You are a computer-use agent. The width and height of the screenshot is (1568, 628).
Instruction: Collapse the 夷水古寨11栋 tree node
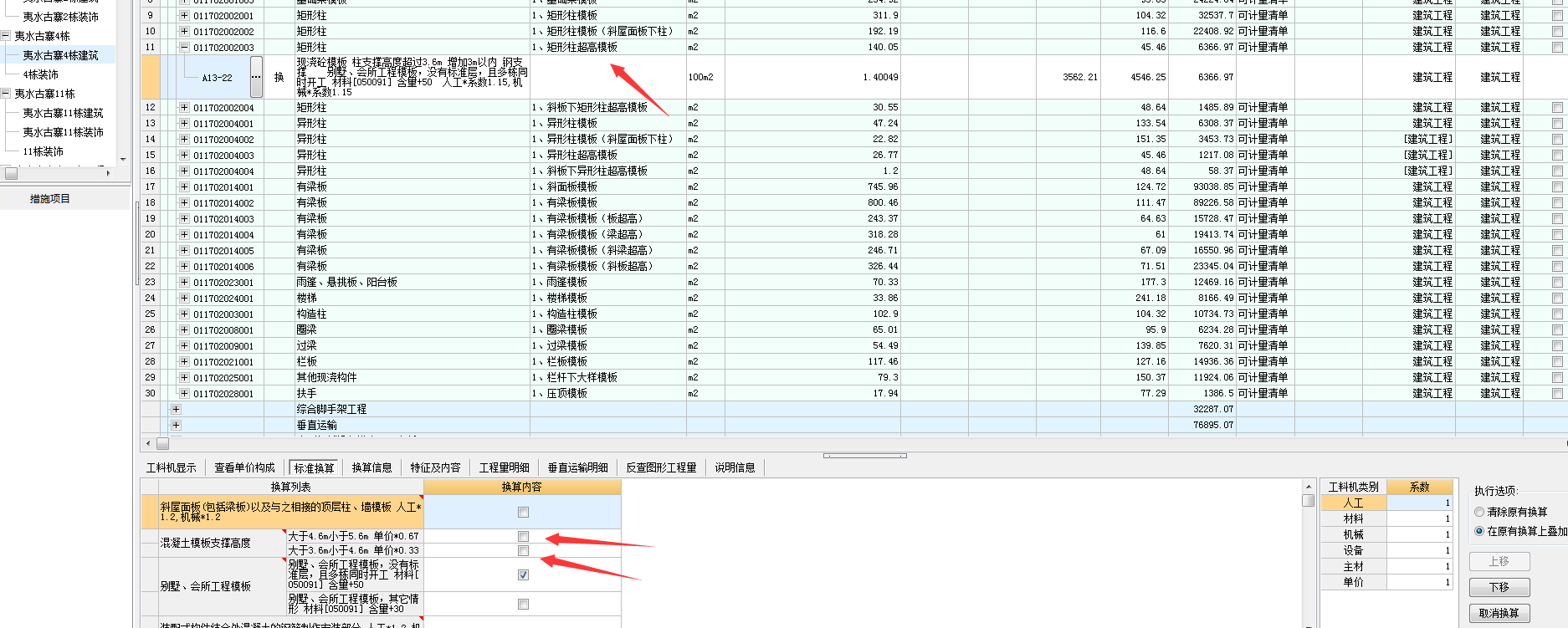(6, 94)
